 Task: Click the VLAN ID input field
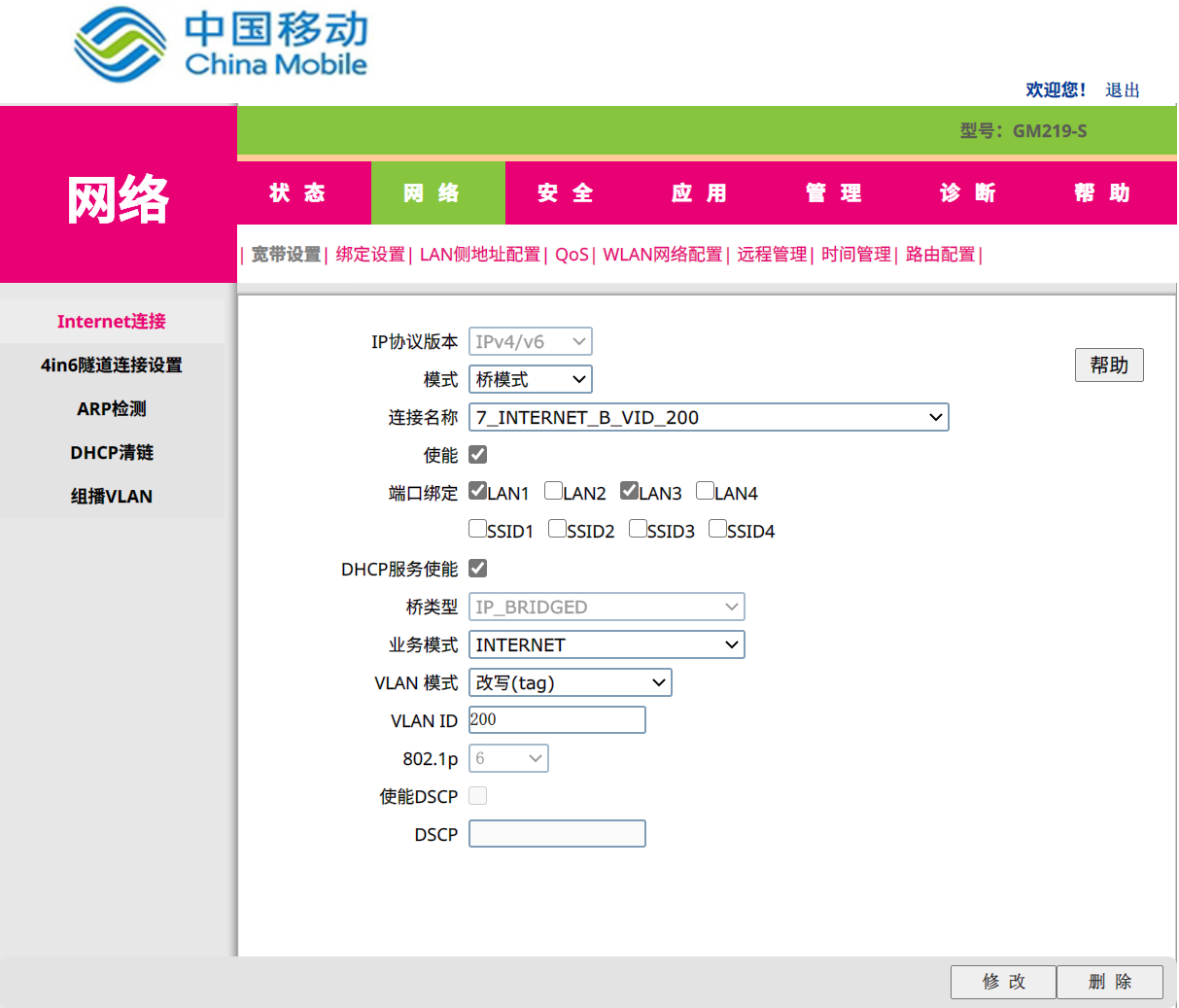557,720
